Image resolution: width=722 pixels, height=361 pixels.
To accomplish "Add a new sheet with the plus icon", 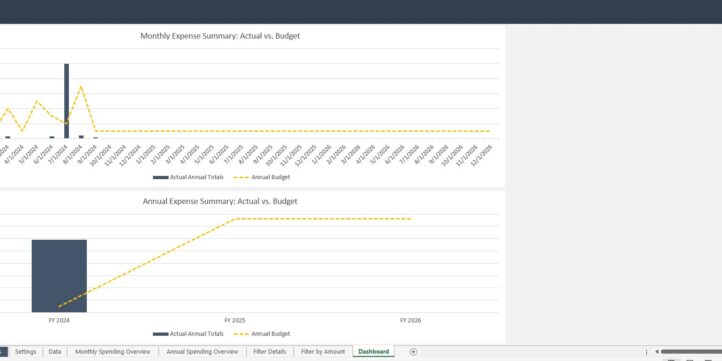I will point(413,352).
